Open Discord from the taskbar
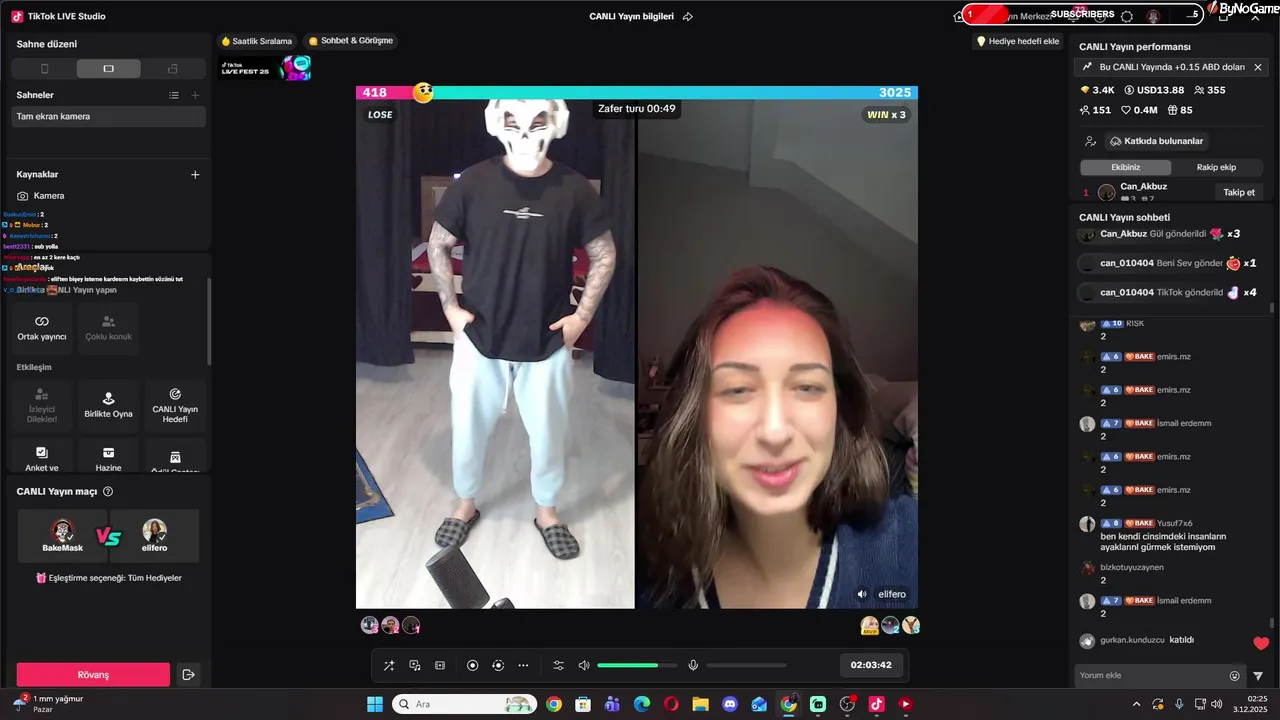 pos(730,704)
